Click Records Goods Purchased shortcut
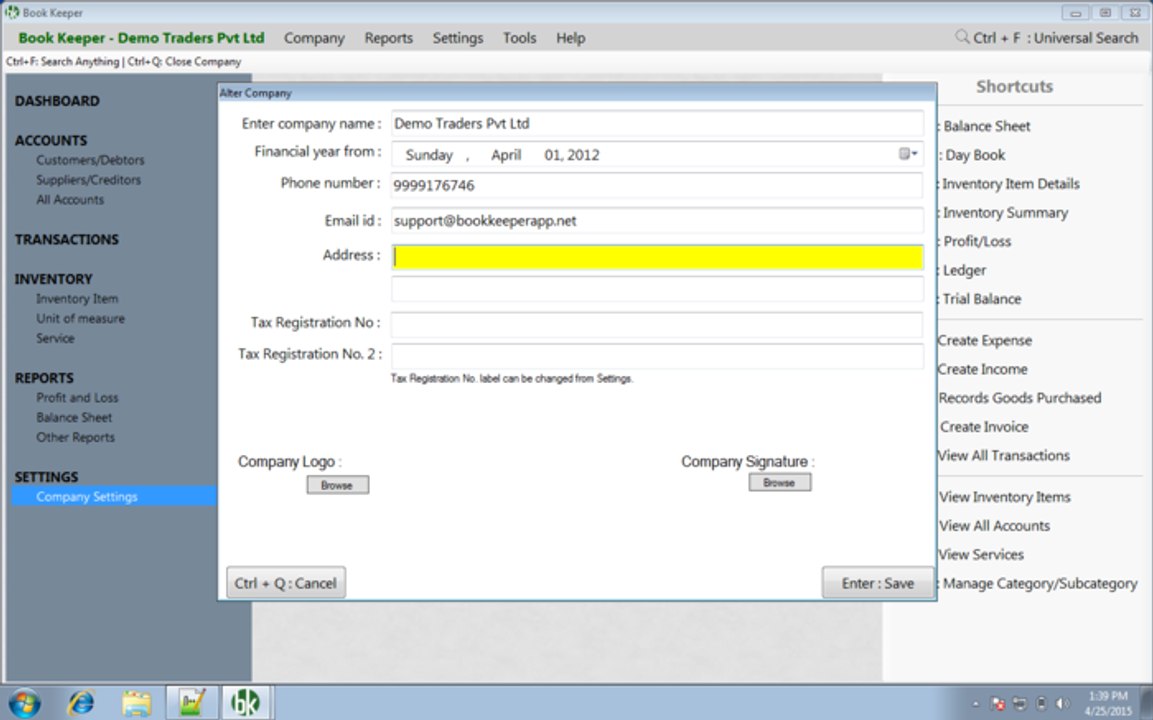The image size is (1153, 720). click(x=1020, y=398)
